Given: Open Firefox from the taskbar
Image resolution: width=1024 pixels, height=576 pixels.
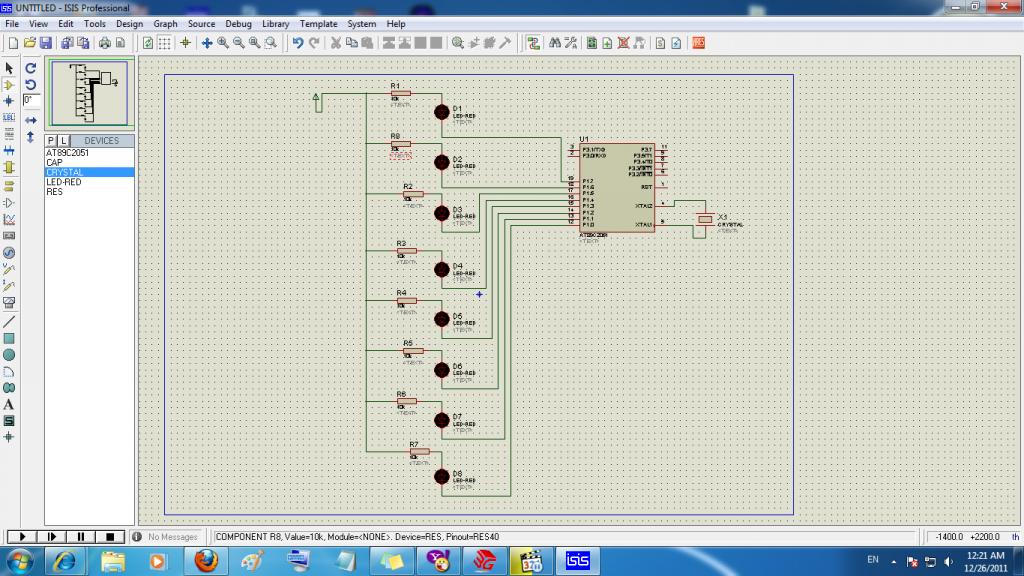Looking at the screenshot, I should pyautogui.click(x=206, y=560).
